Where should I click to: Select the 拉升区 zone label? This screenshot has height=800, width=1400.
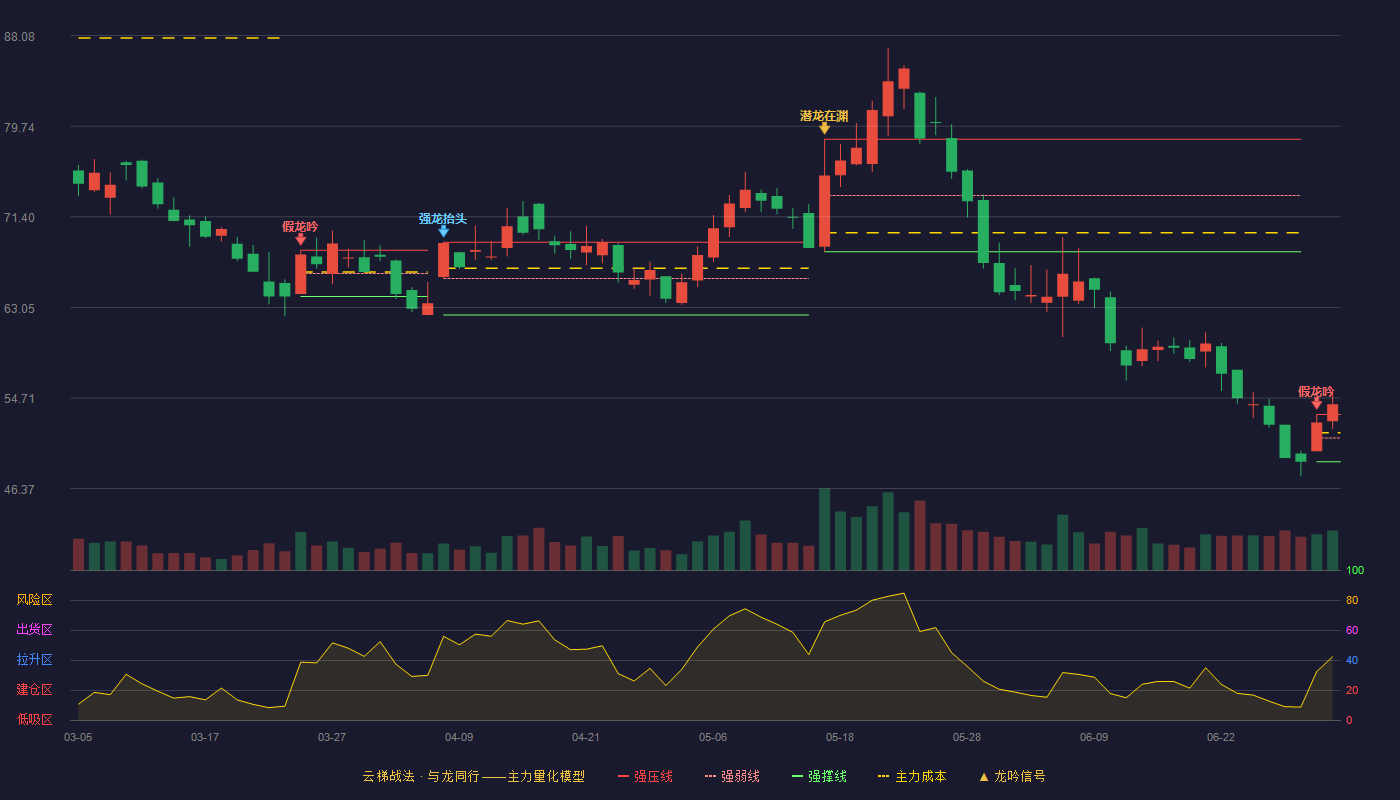34,660
